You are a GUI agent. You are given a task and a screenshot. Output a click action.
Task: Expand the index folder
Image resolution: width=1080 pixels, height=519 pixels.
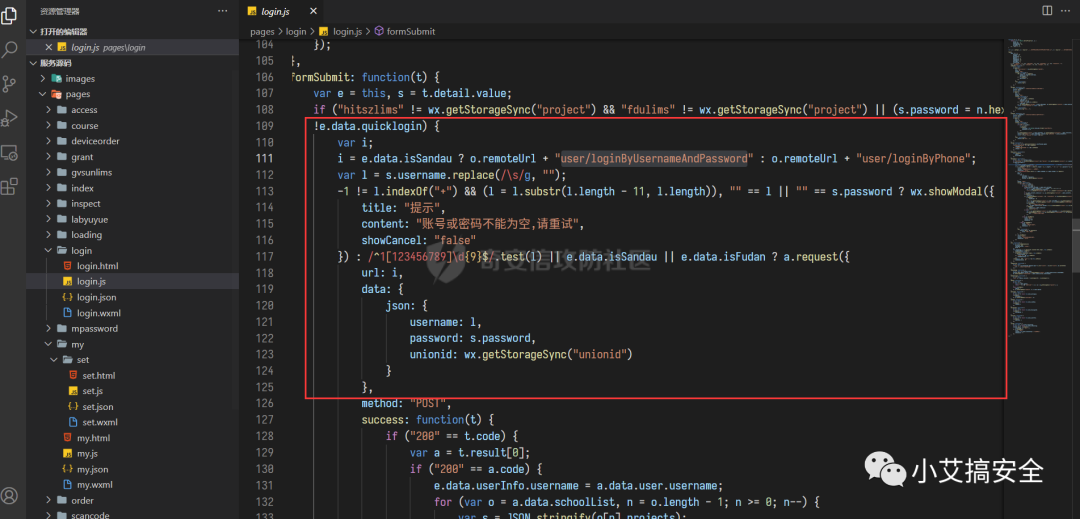[82, 188]
